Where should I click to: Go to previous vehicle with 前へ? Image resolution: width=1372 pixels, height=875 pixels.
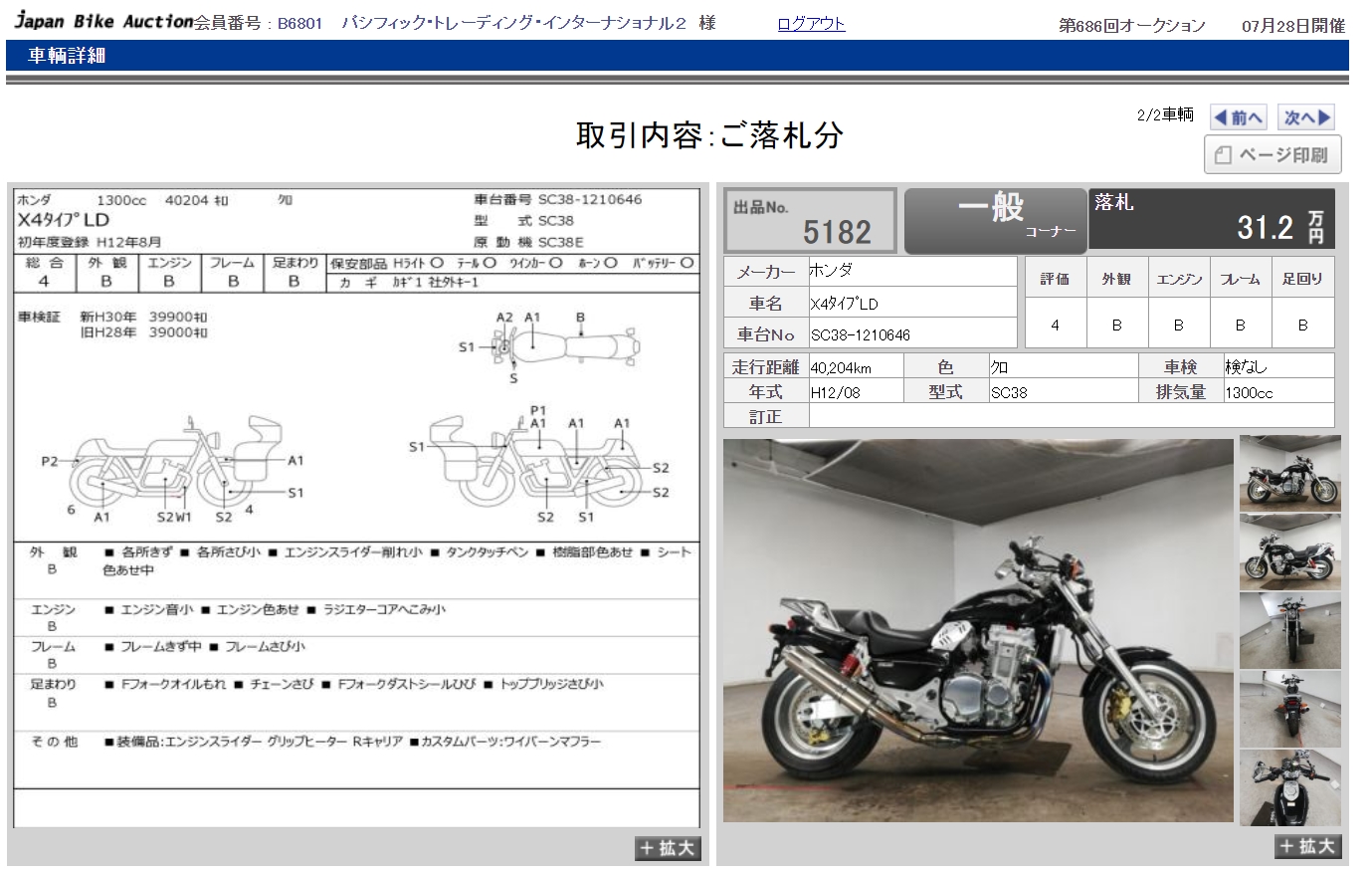coord(1238,117)
